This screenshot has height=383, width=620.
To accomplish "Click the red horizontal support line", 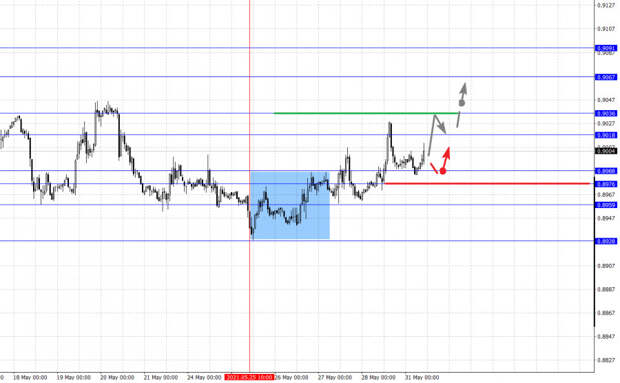I will 487,183.
